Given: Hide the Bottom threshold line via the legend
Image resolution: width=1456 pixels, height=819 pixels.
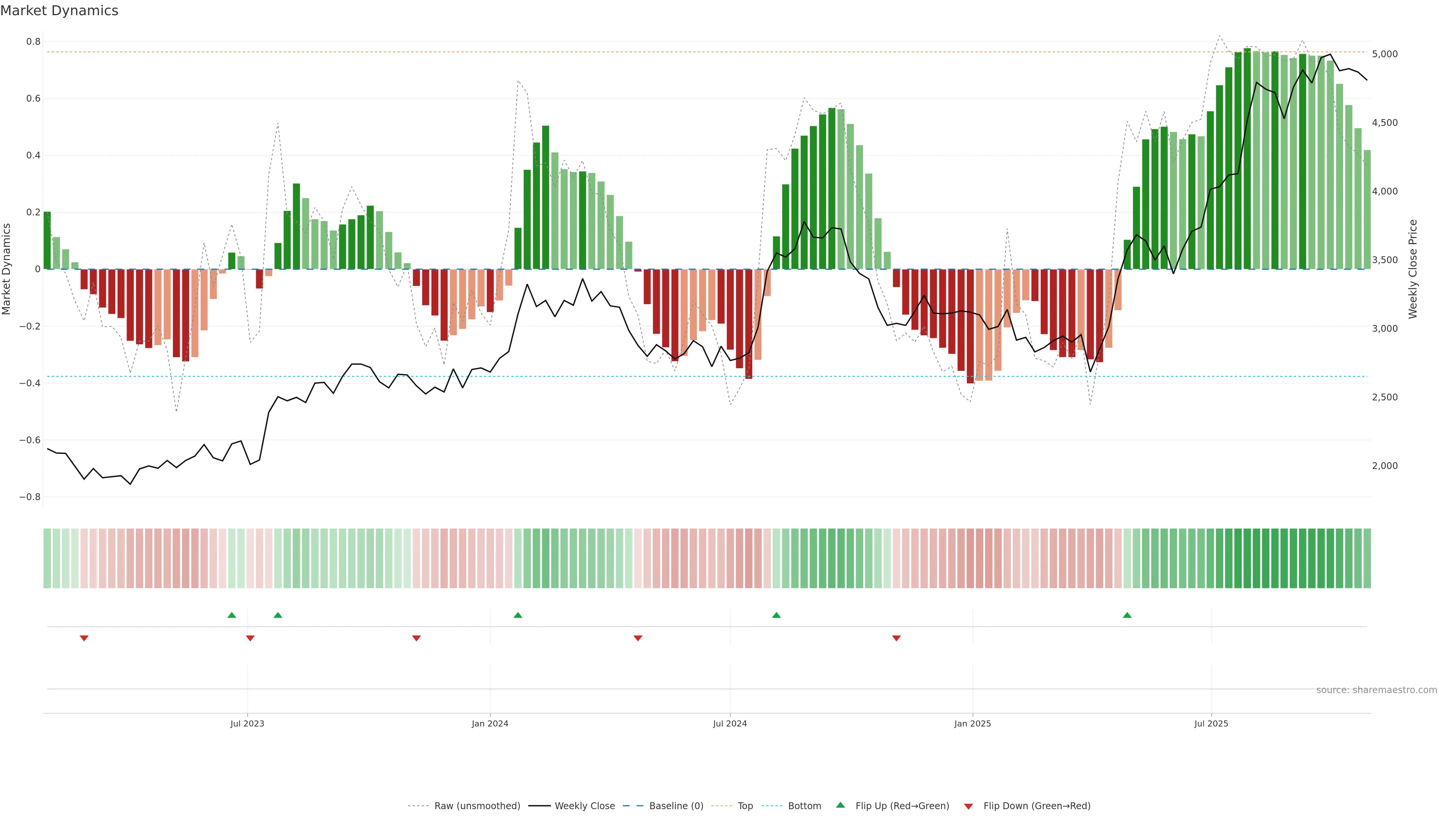Looking at the screenshot, I should point(804,805).
